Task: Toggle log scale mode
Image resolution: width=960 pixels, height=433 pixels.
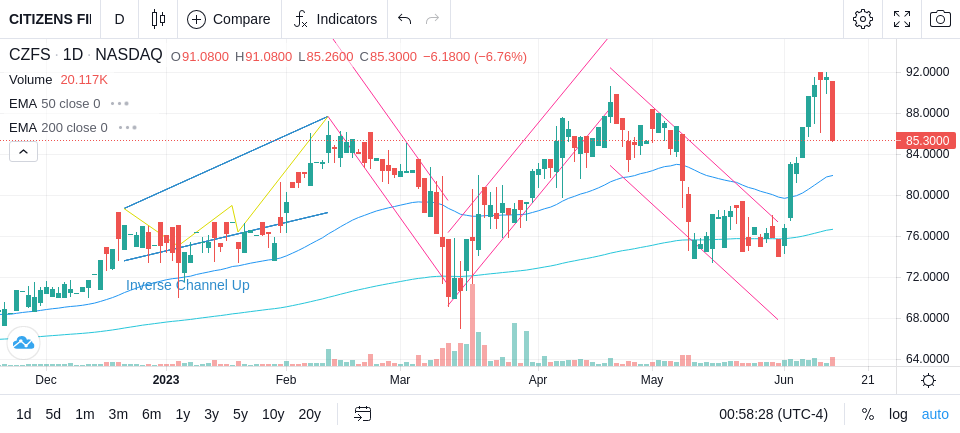Action: (x=898, y=414)
